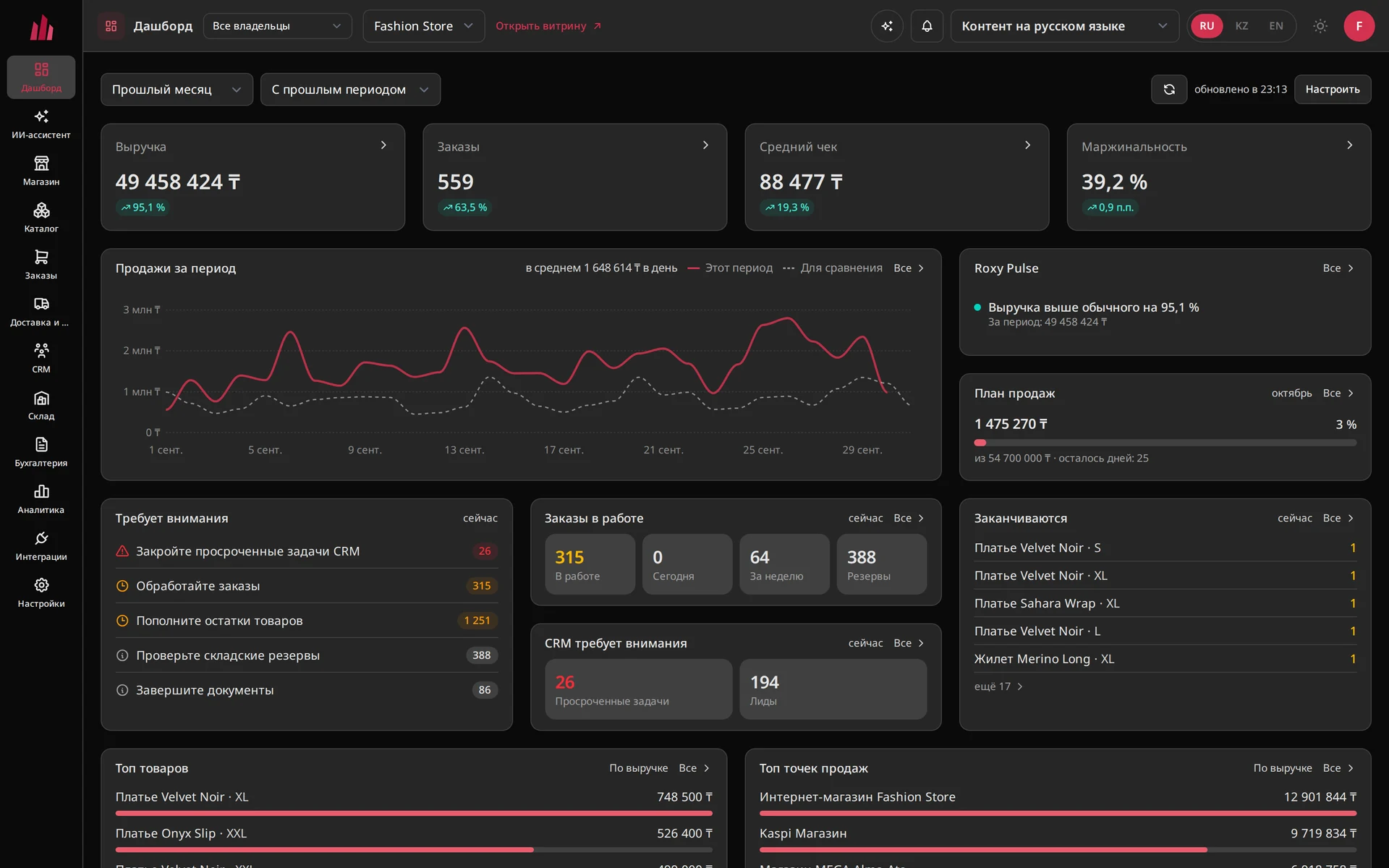Click the Открыть витрину link
Viewport: 1389px width, 868px height.
tap(548, 26)
